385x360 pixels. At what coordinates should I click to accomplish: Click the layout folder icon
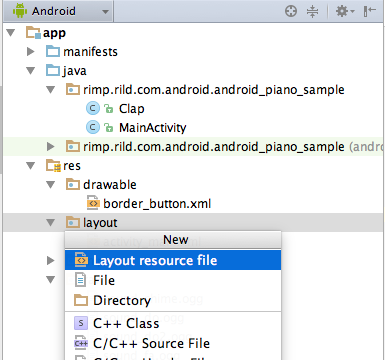(x=73, y=222)
